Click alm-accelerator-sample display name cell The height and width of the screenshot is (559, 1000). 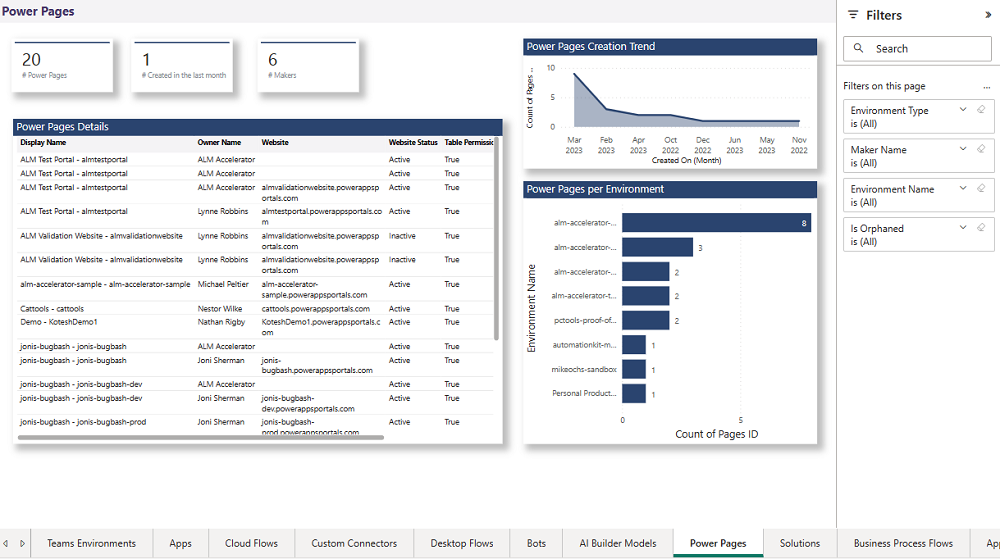click(105, 284)
